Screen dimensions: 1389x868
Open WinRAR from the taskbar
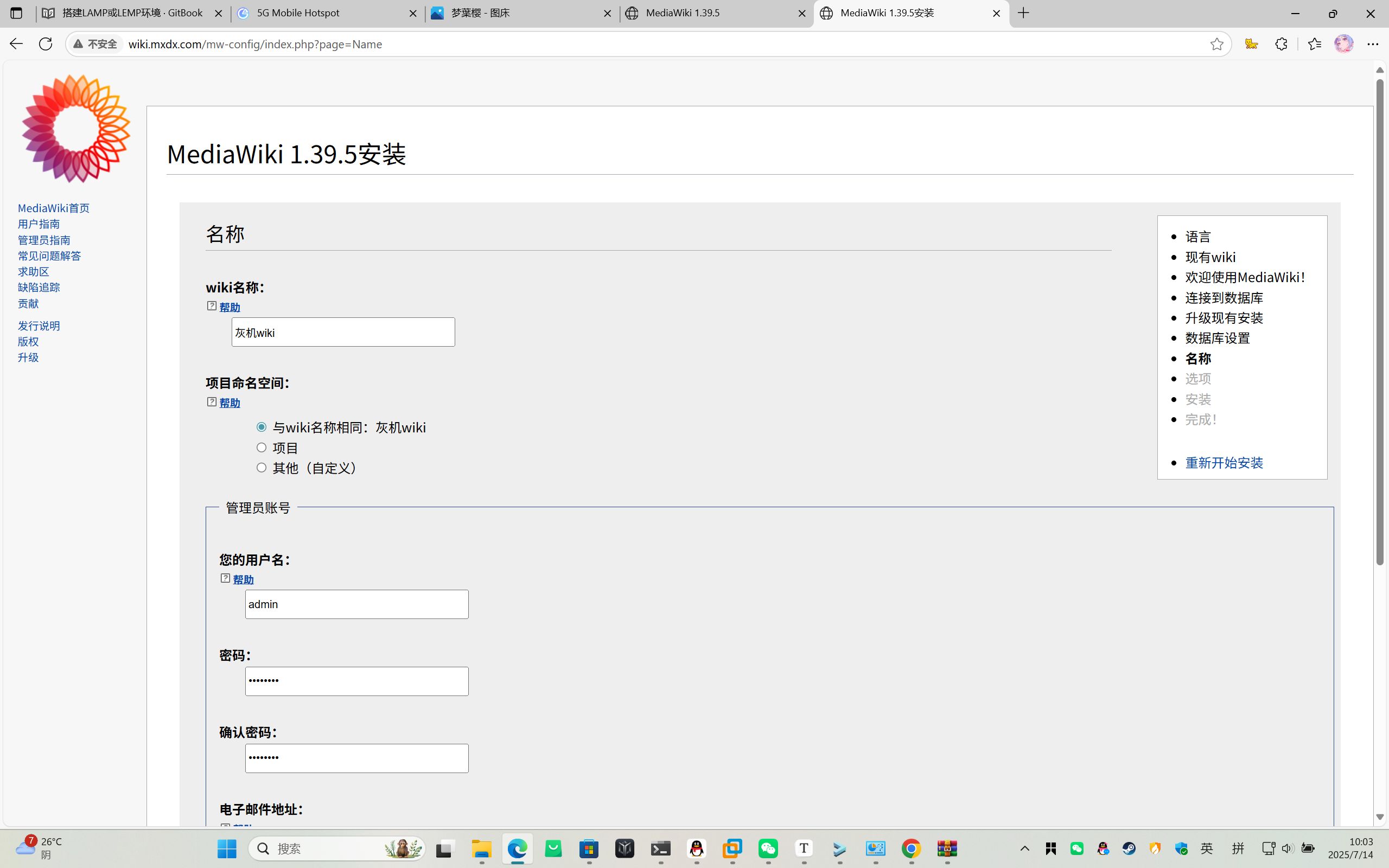click(x=947, y=848)
